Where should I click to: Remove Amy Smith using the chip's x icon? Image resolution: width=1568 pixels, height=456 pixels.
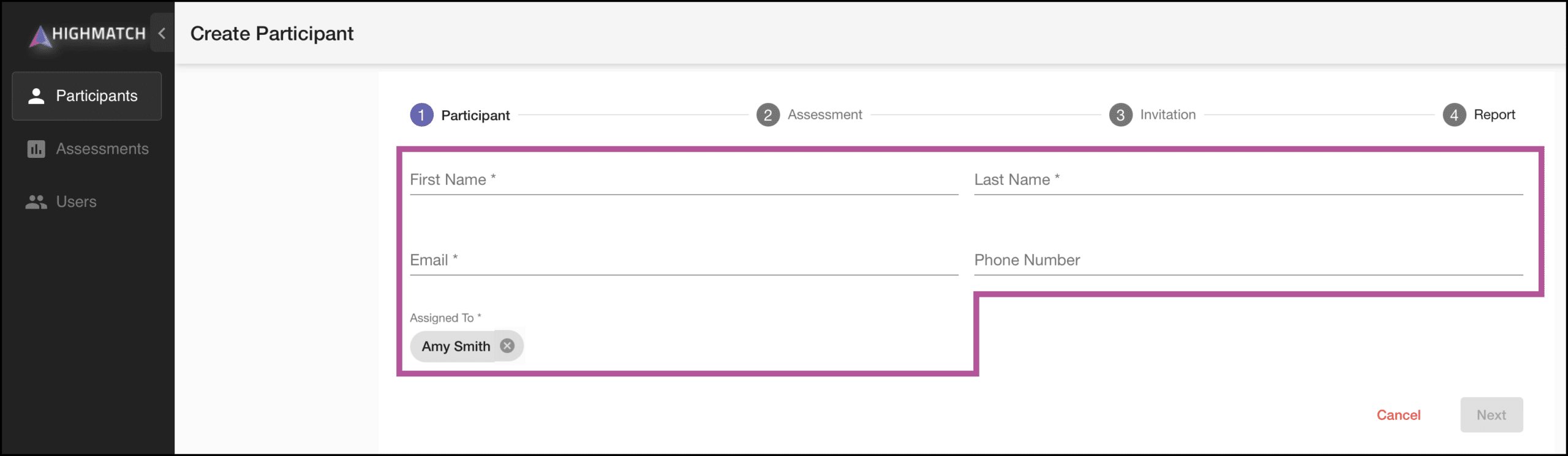(507, 346)
